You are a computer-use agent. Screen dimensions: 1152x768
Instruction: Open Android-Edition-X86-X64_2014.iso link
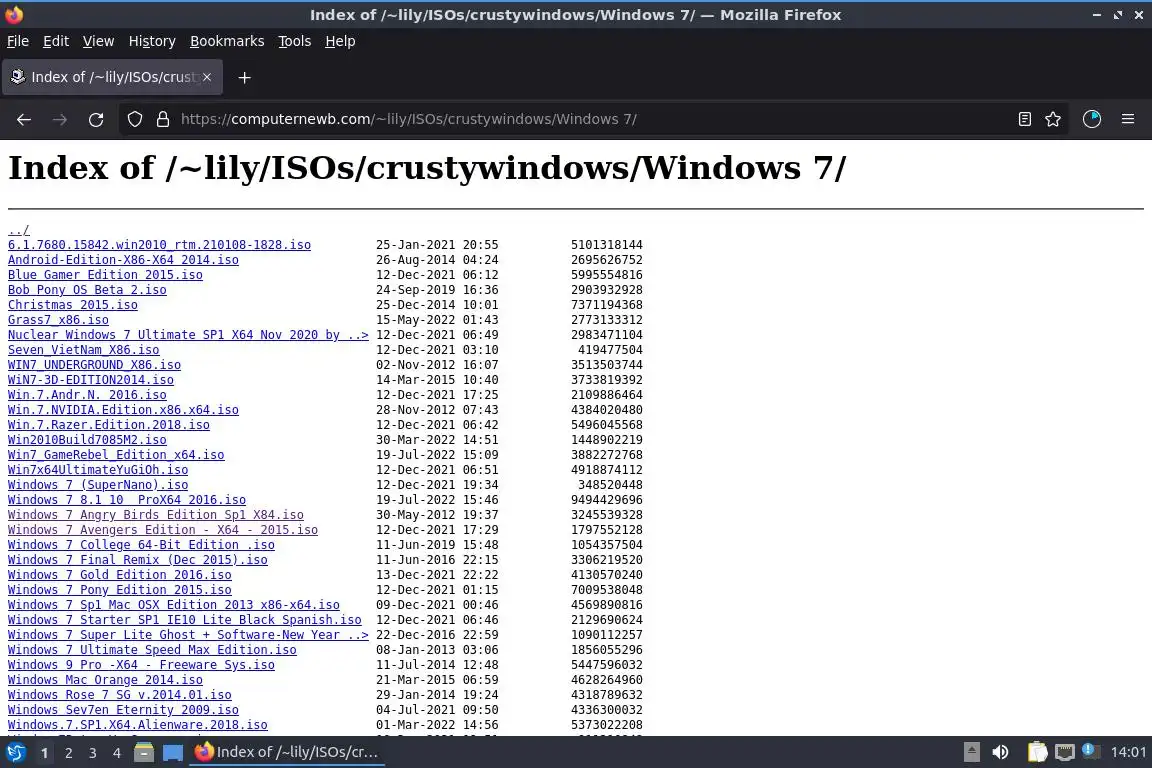point(123,260)
